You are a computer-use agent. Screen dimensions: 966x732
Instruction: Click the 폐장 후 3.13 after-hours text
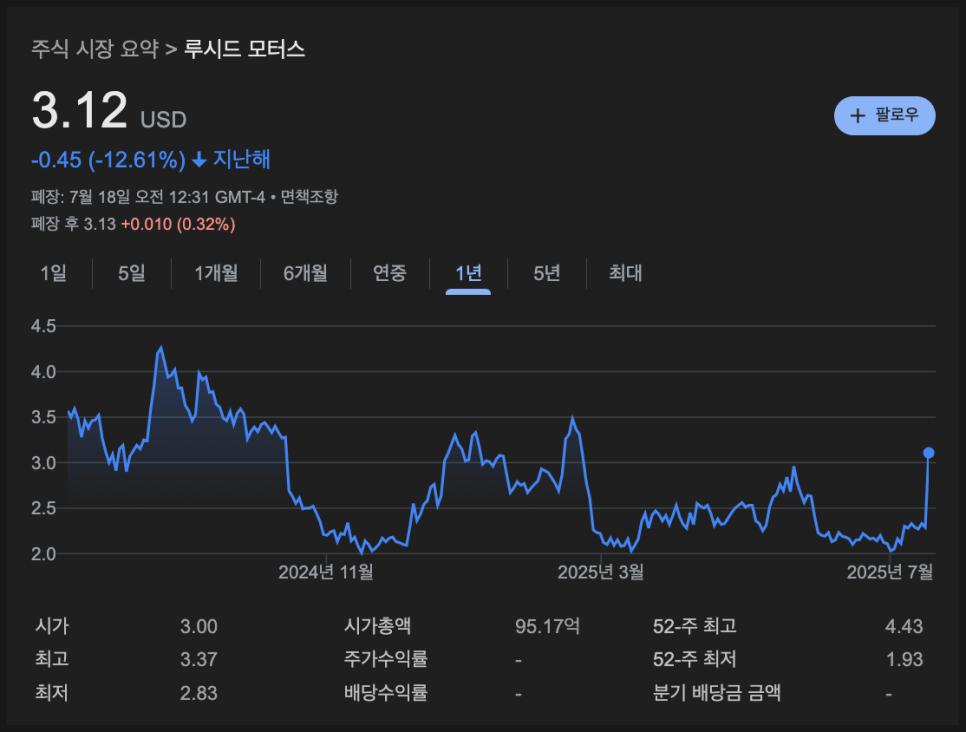(73, 224)
